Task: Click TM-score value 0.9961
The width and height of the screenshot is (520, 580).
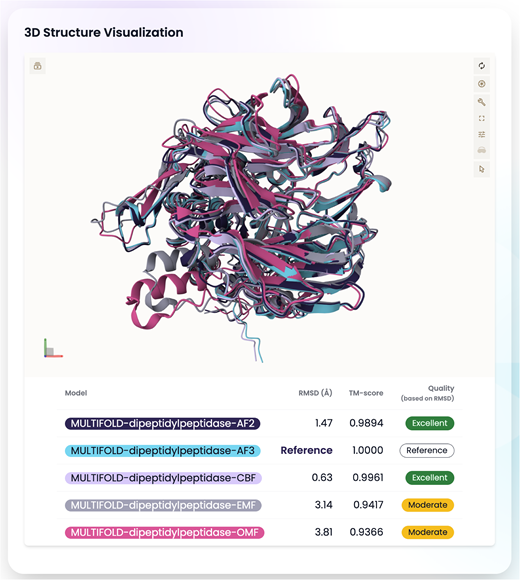Action: tap(368, 478)
